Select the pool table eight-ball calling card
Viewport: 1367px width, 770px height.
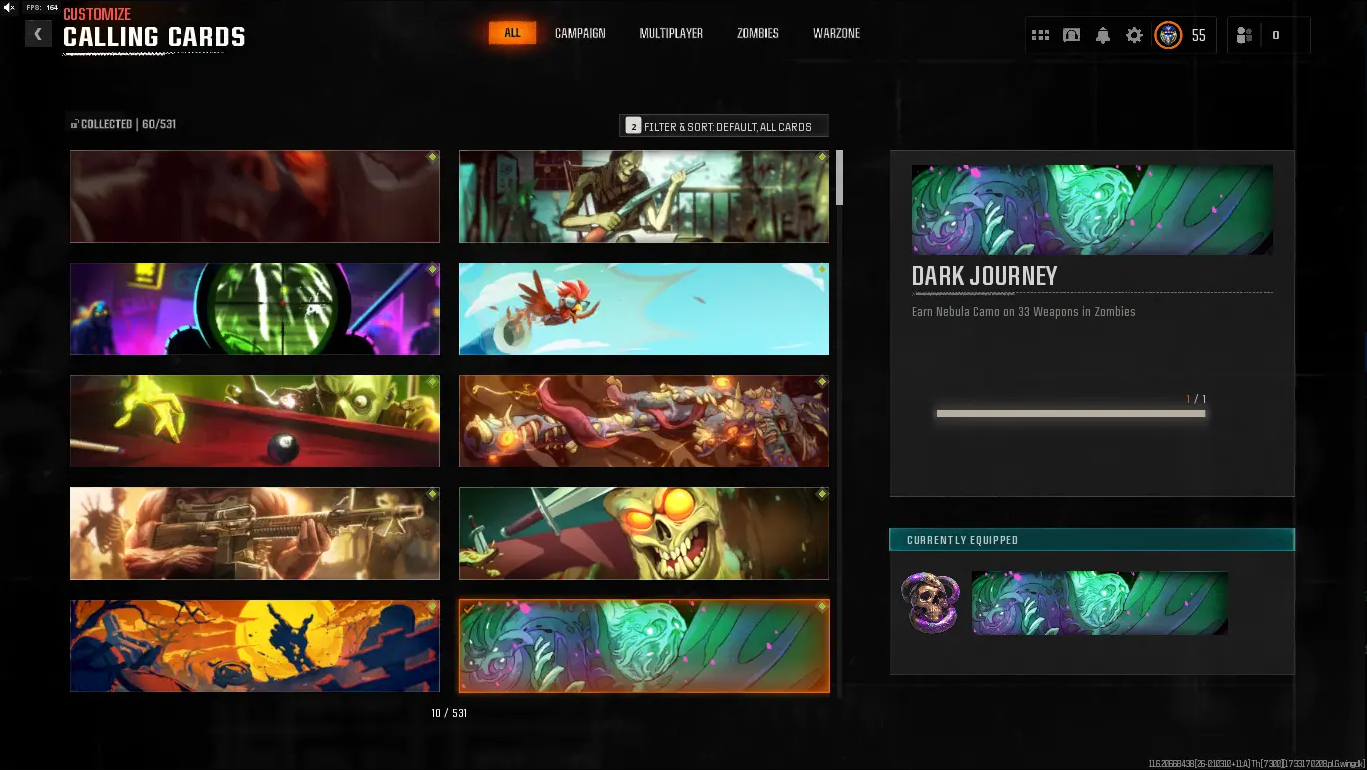[255, 421]
